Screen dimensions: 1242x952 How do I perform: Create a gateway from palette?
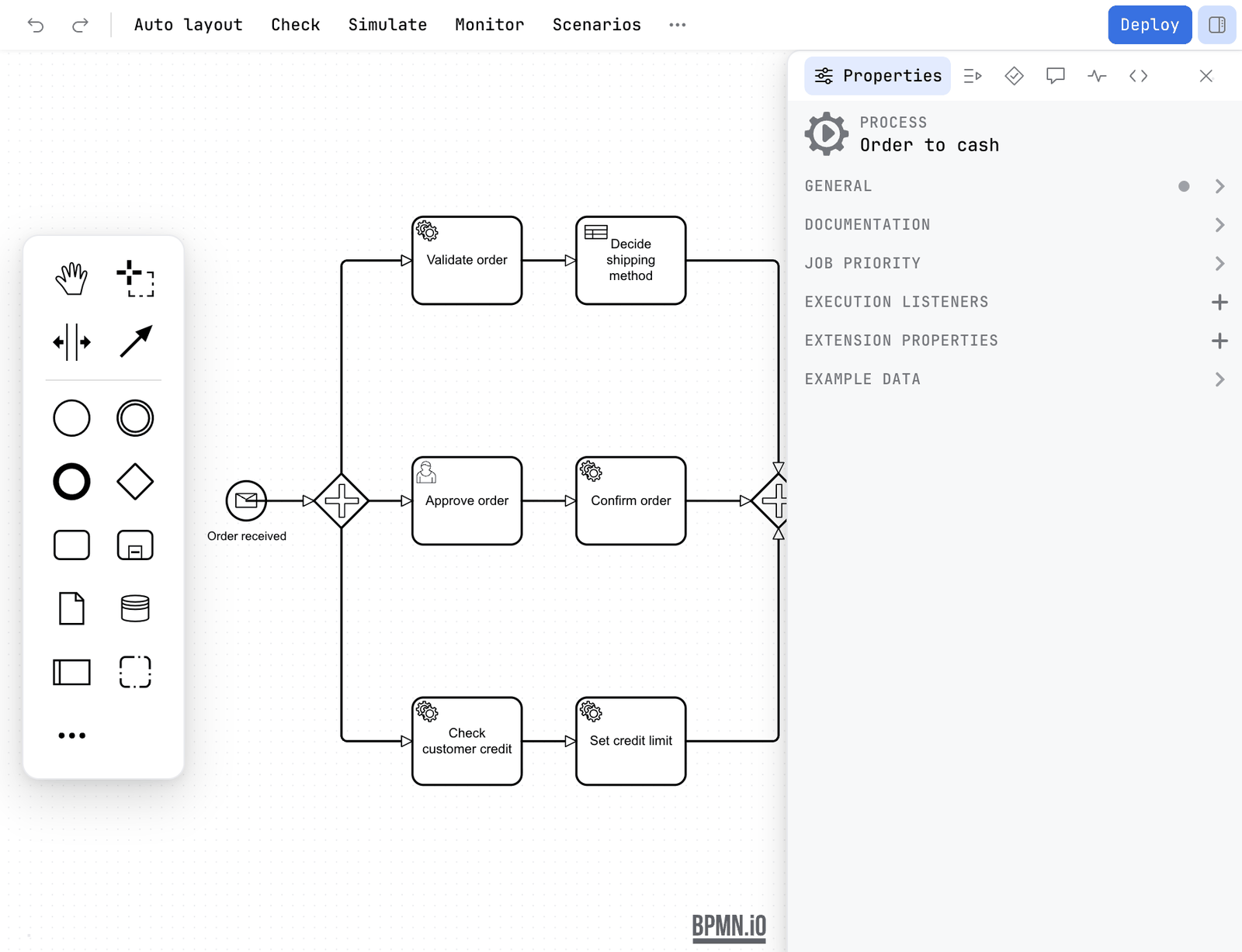tap(135, 482)
